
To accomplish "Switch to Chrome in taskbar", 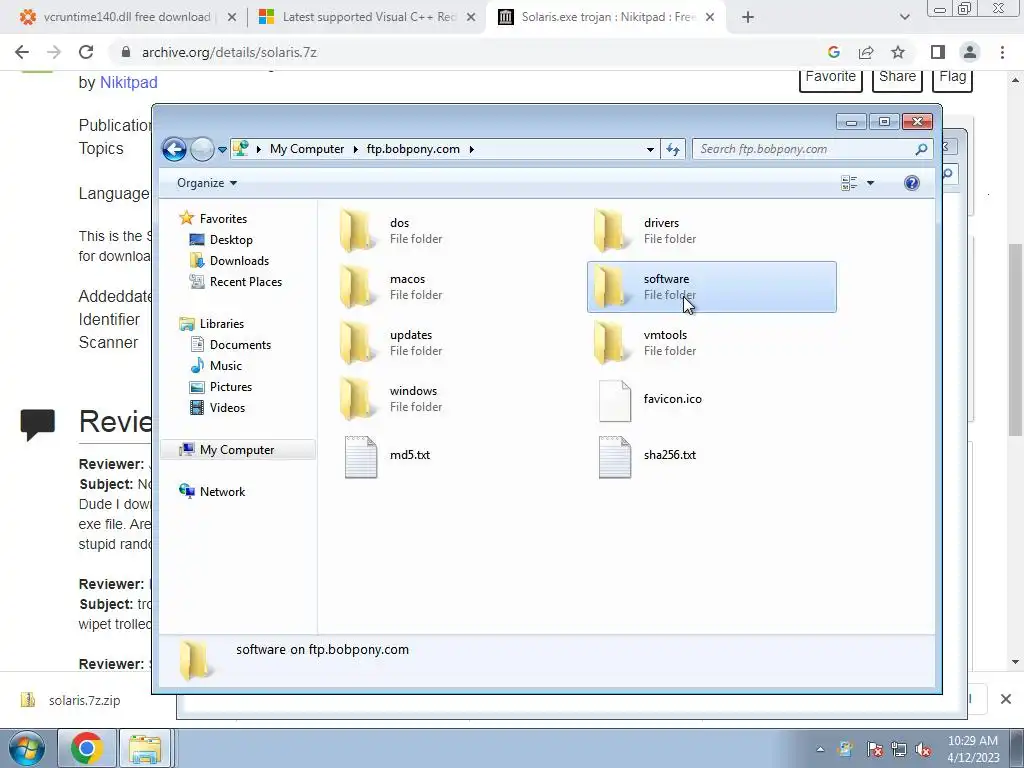I will coord(87,748).
